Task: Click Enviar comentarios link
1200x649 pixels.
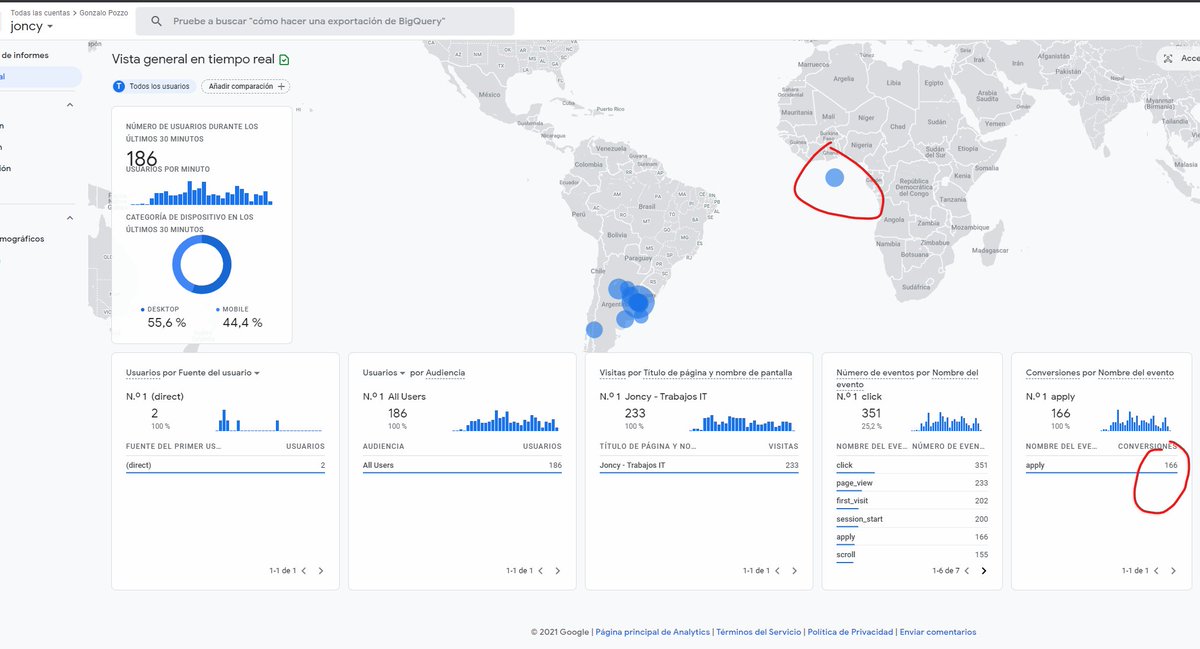Action: (937, 632)
